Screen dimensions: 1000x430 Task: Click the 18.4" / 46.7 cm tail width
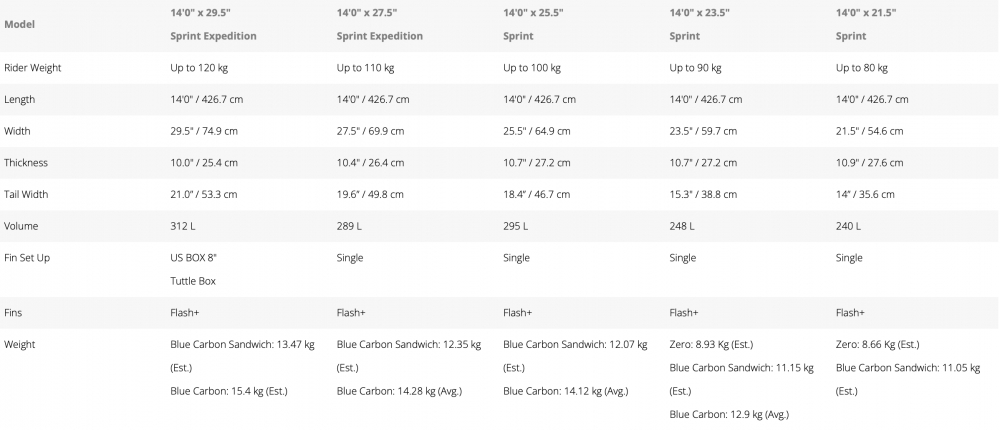(537, 194)
